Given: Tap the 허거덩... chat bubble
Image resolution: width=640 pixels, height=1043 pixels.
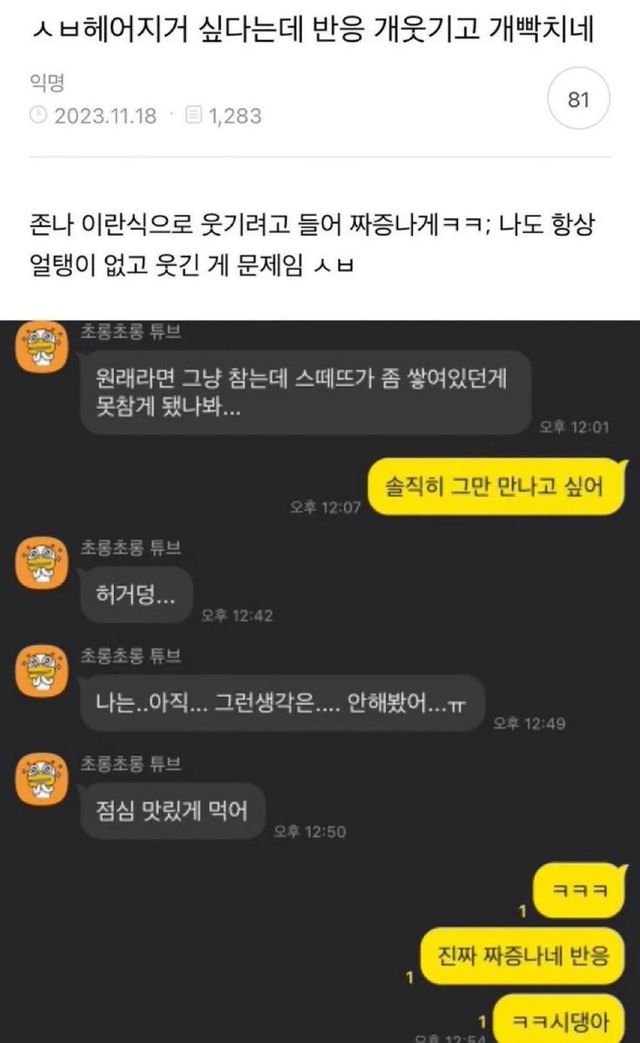Looking at the screenshot, I should point(136,595).
